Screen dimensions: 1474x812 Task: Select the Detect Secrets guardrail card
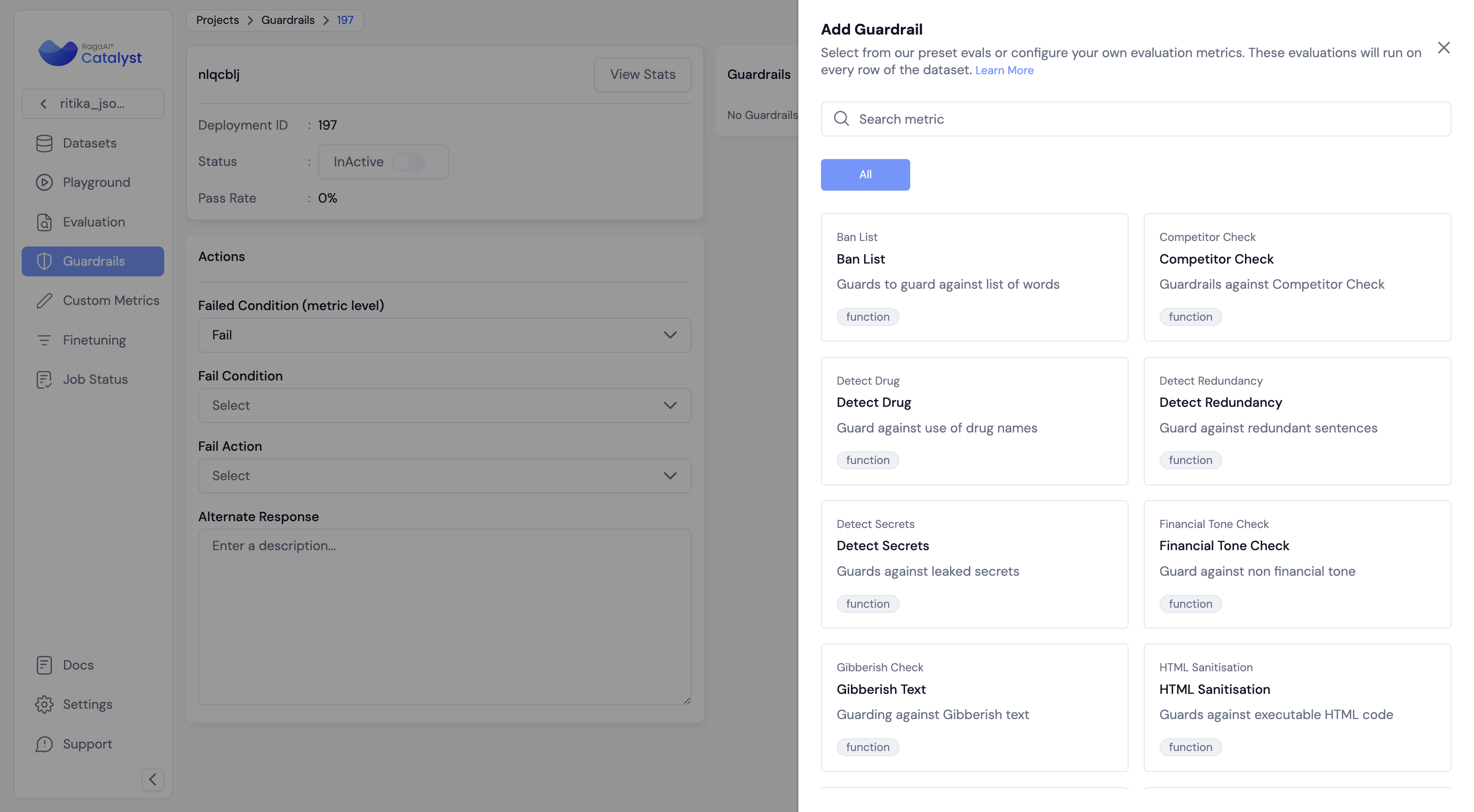click(x=974, y=564)
